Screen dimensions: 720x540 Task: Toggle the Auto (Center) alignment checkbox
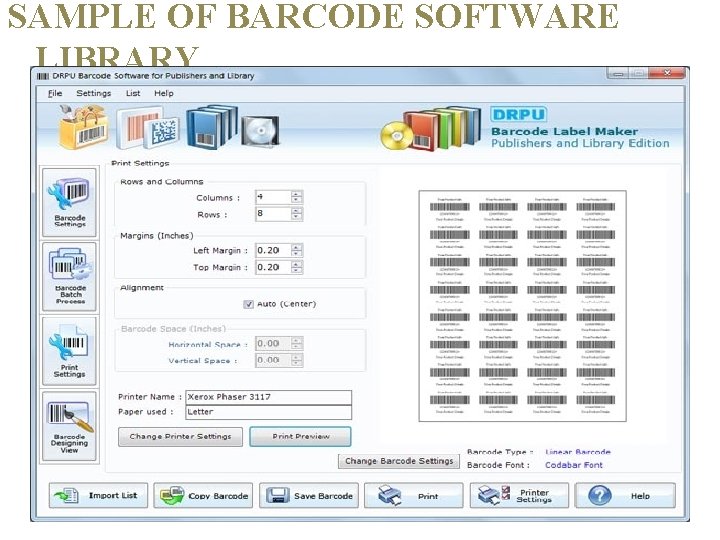248,304
